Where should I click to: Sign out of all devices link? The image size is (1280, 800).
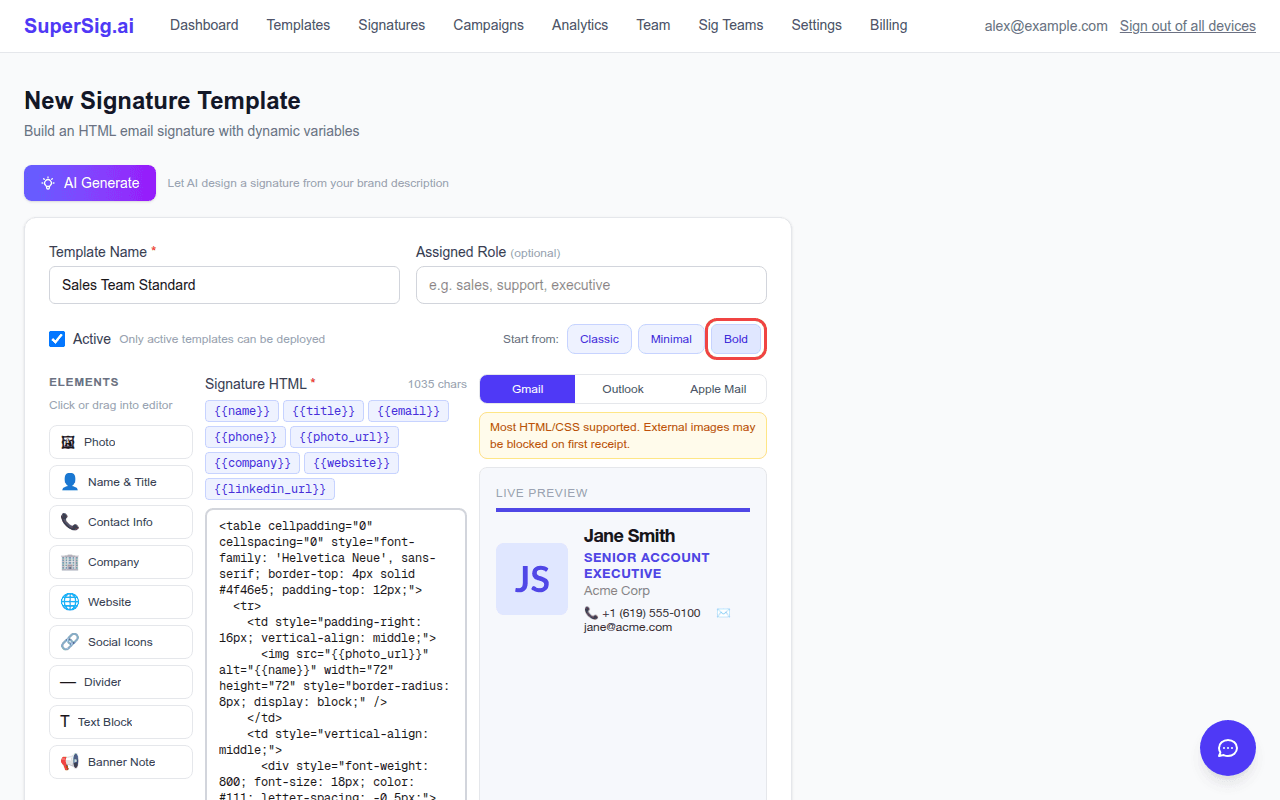1188,26
